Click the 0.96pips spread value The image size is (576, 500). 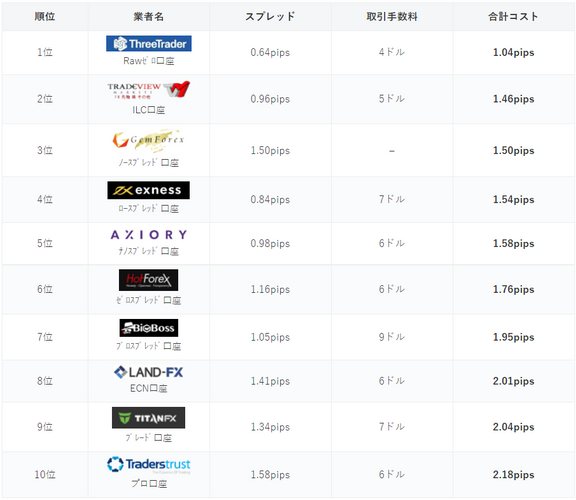pos(270,99)
